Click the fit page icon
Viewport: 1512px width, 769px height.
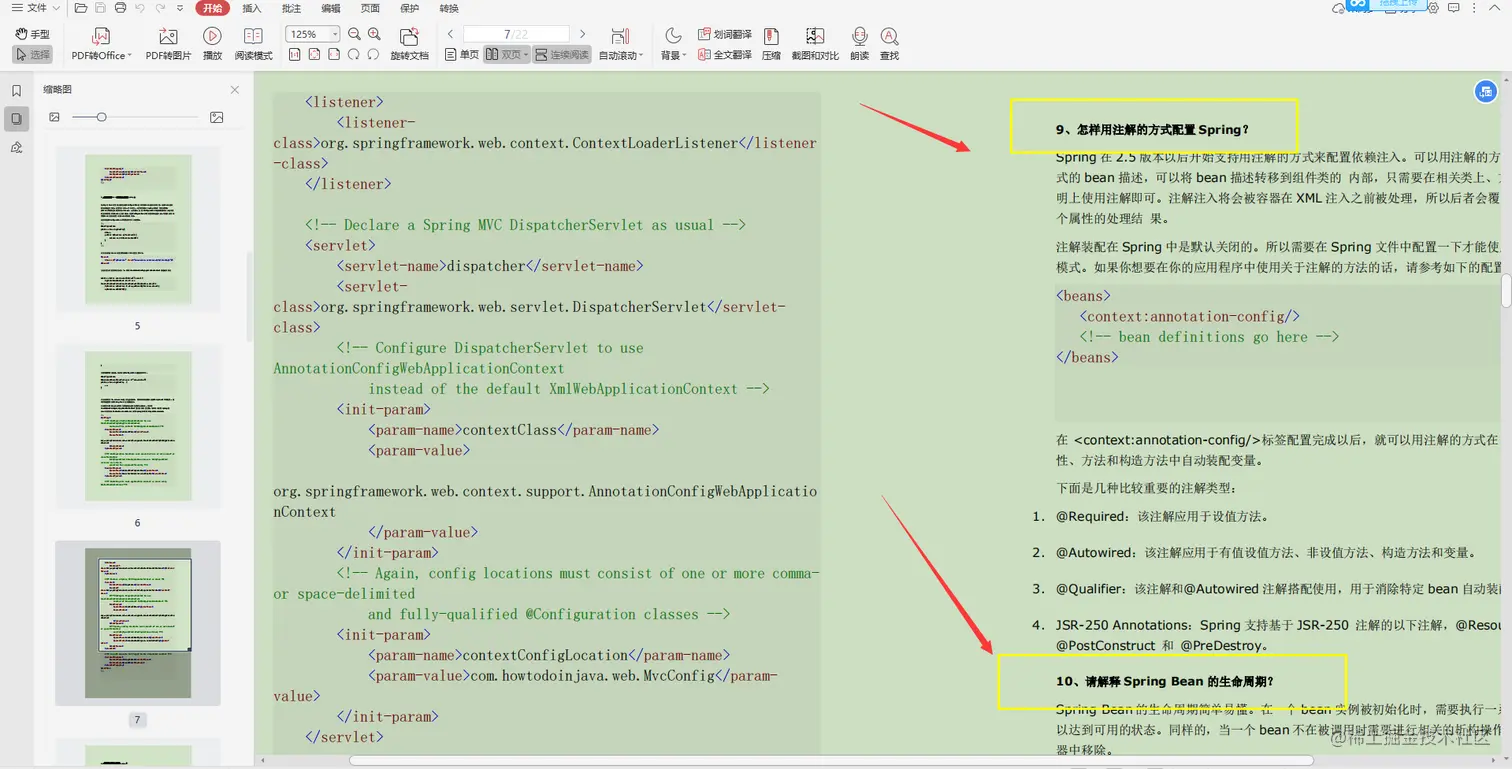point(314,55)
